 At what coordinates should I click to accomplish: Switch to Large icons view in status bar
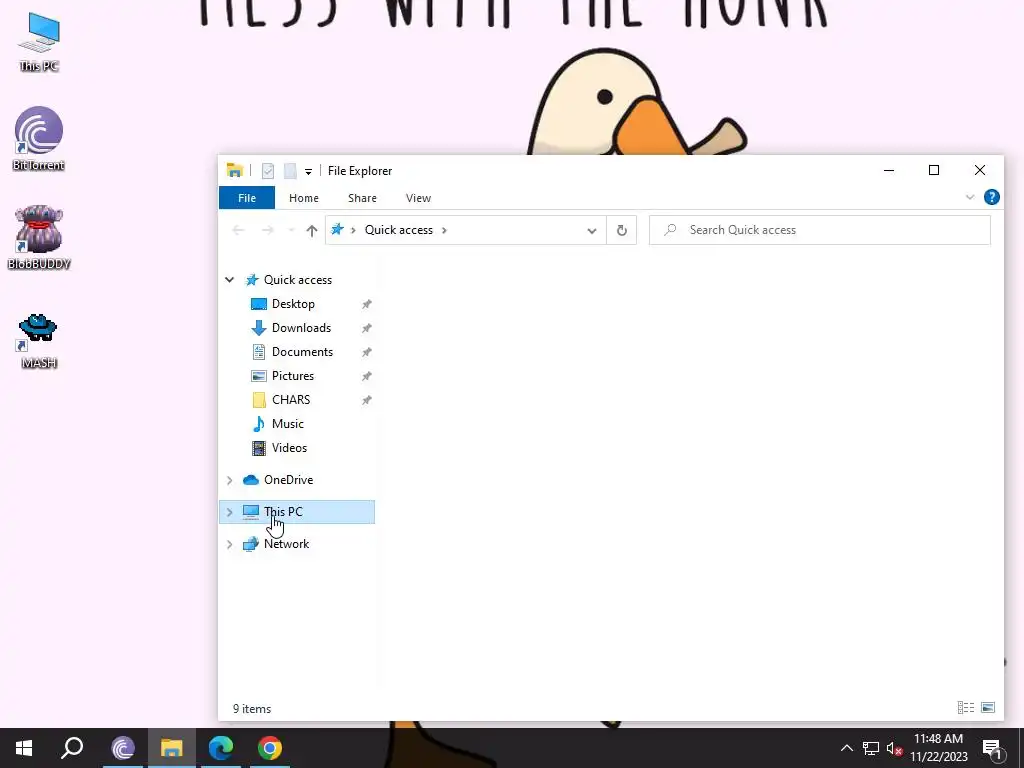(x=988, y=707)
